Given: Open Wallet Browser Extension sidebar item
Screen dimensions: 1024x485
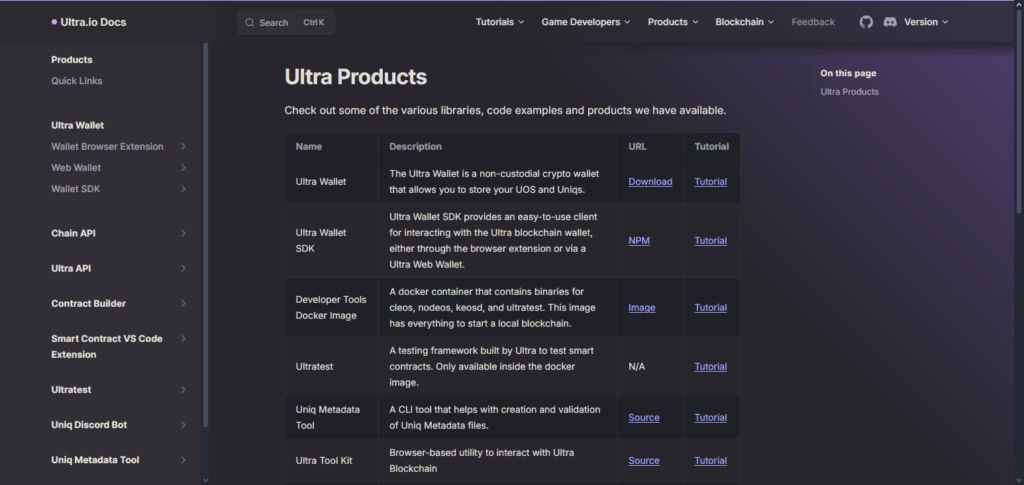Looking at the screenshot, I should (107, 146).
